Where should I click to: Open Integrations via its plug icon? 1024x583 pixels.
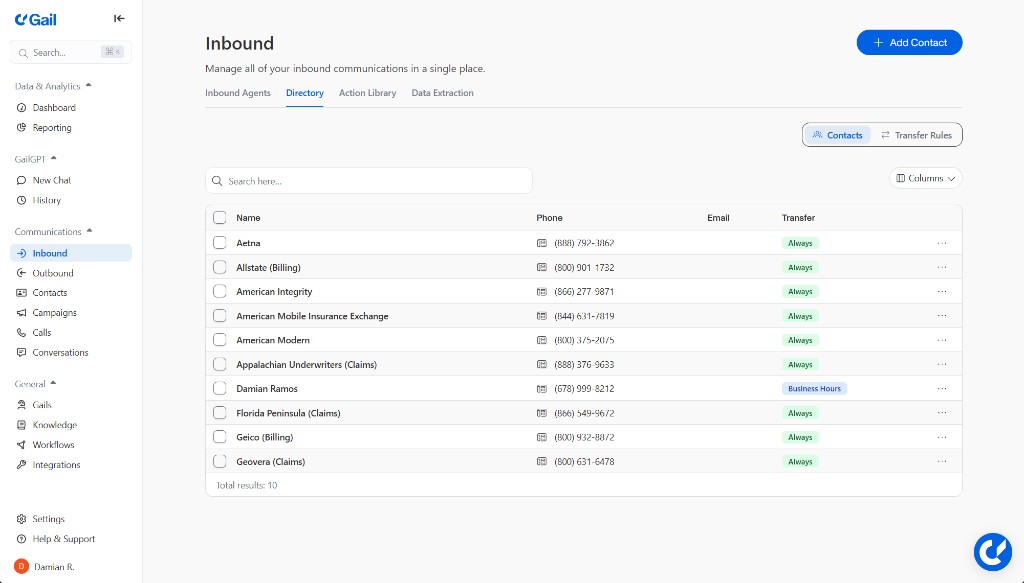coord(22,465)
